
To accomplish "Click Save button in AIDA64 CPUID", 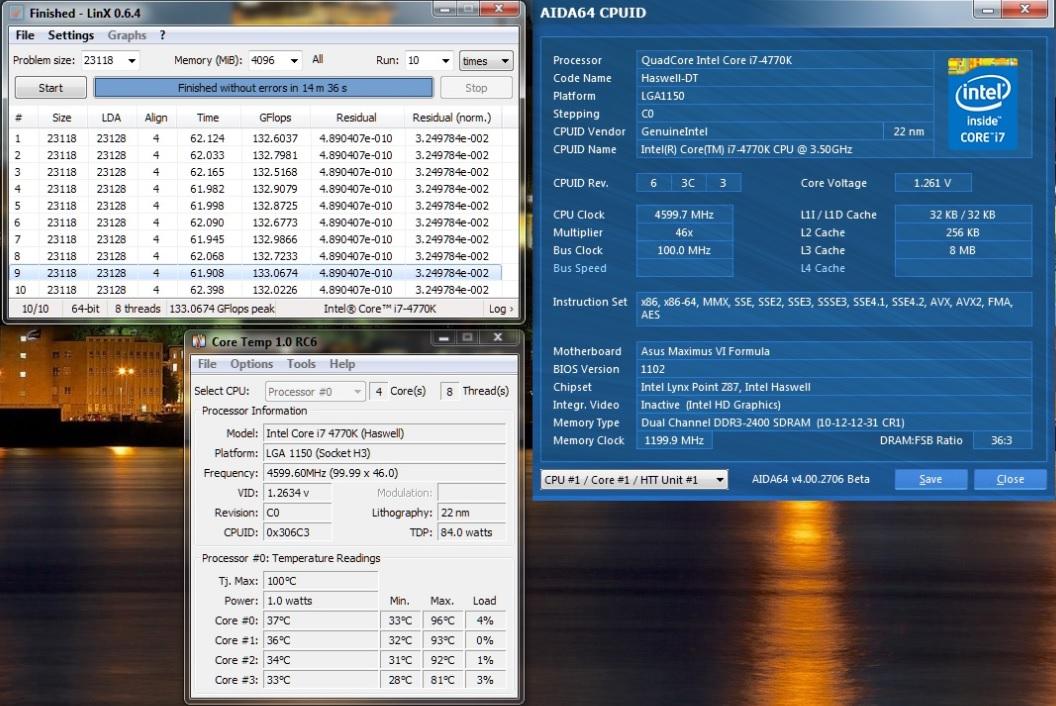I will coord(931,479).
